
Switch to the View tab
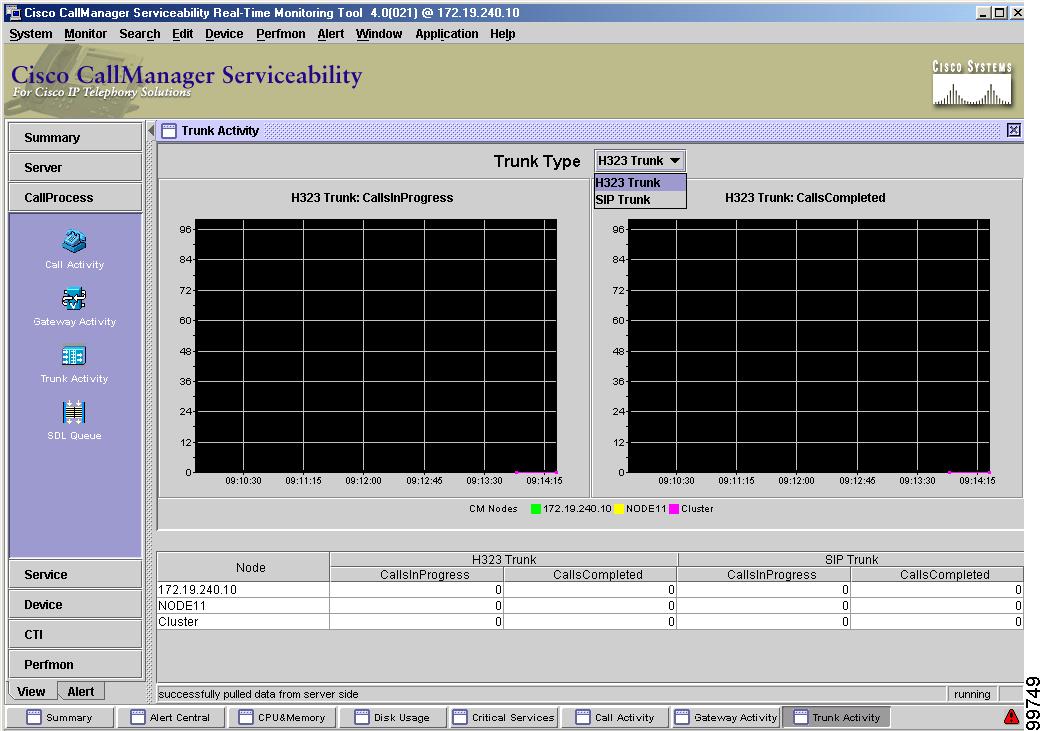(31, 692)
